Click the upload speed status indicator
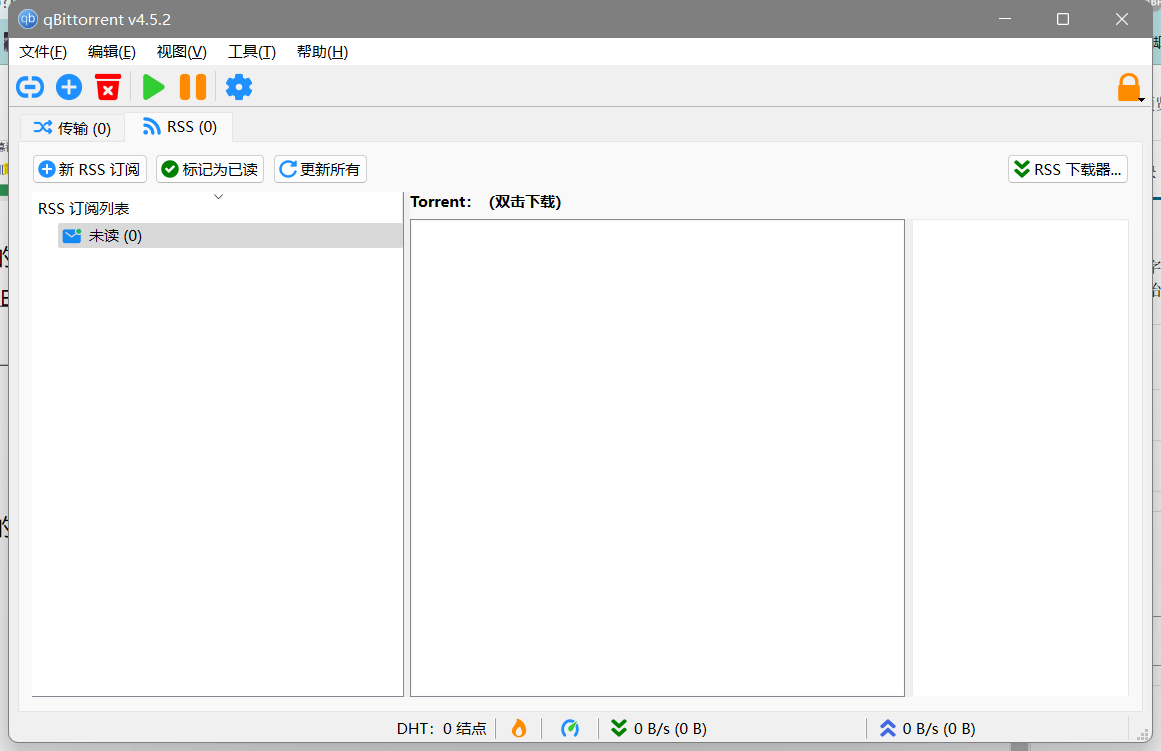Image resolution: width=1161 pixels, height=751 pixels. [x=927, y=728]
